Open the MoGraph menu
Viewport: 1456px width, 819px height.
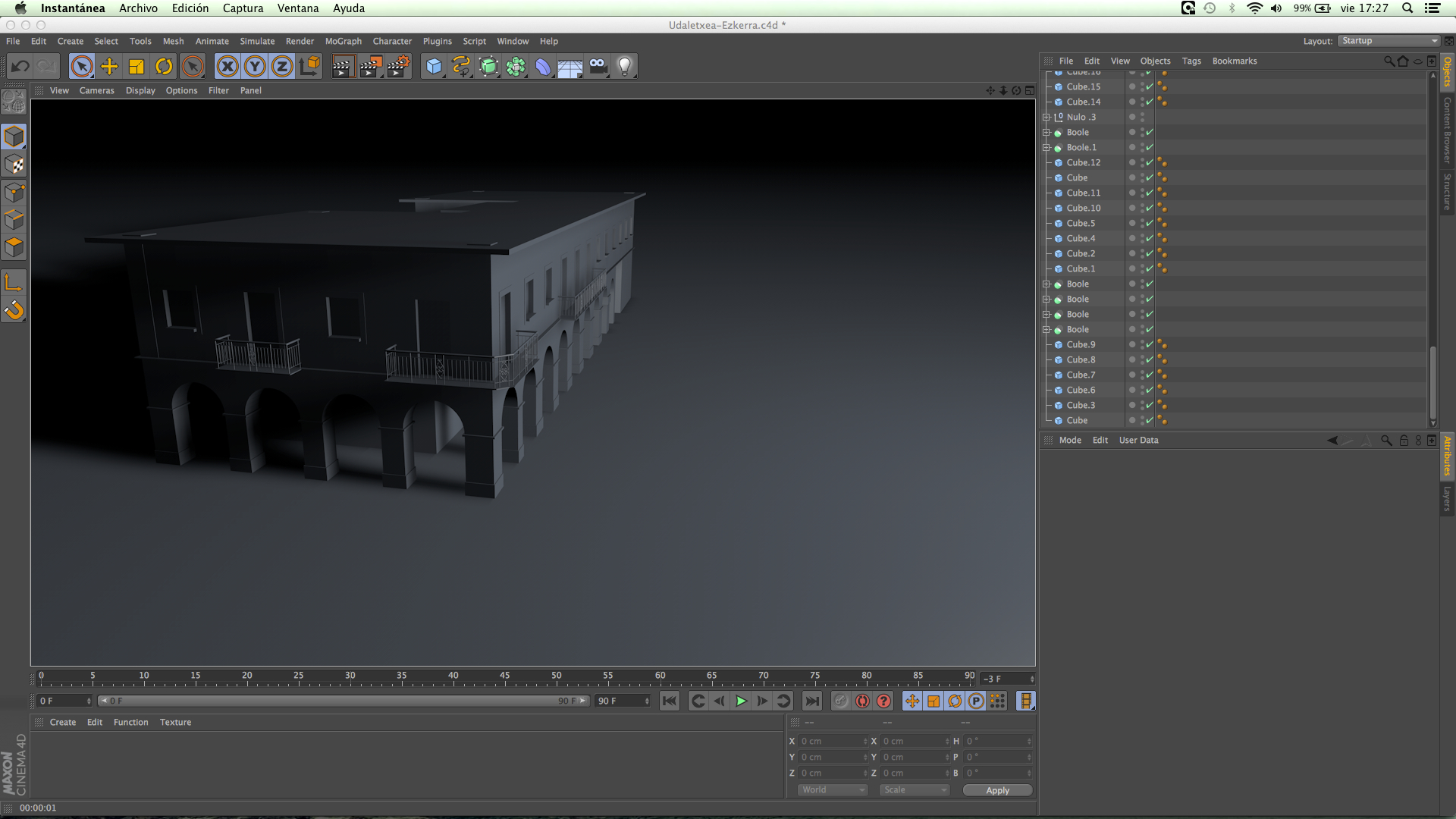coord(343,41)
